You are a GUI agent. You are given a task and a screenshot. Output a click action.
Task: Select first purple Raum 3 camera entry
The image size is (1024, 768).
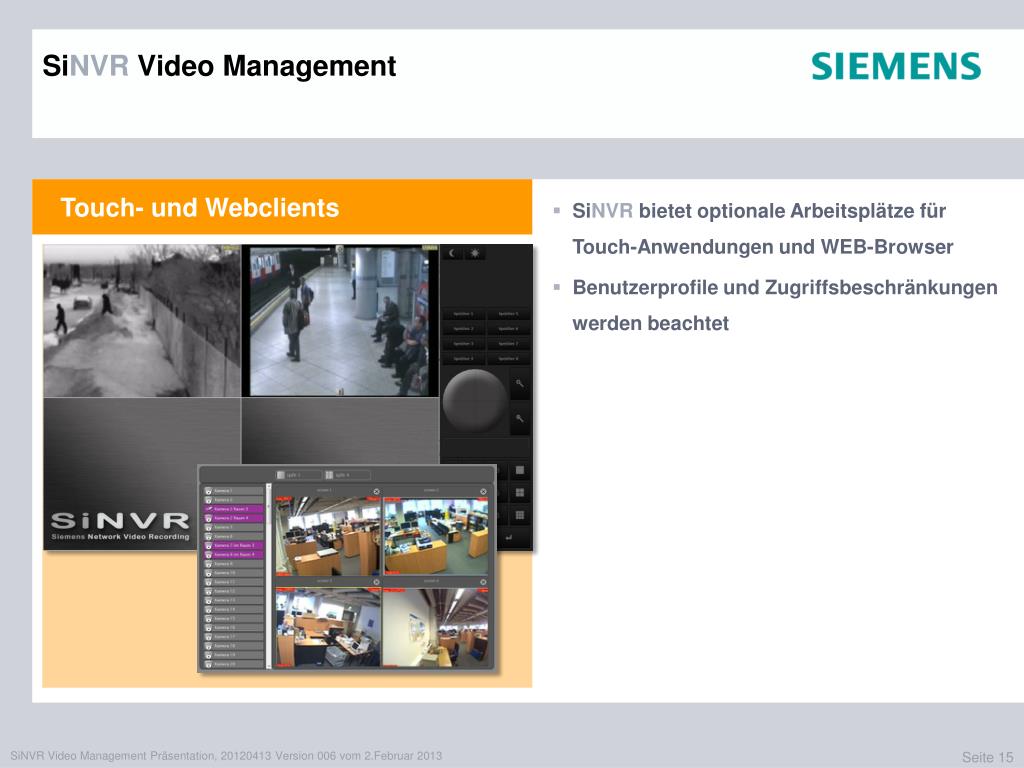234,509
